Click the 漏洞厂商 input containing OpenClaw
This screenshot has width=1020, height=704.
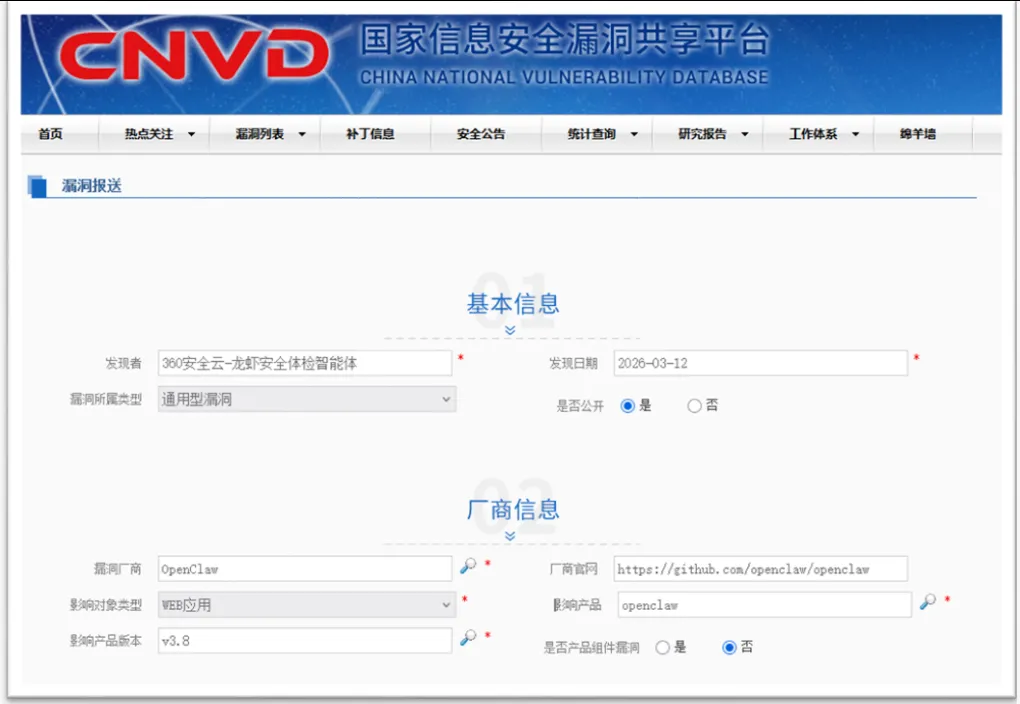click(x=304, y=569)
